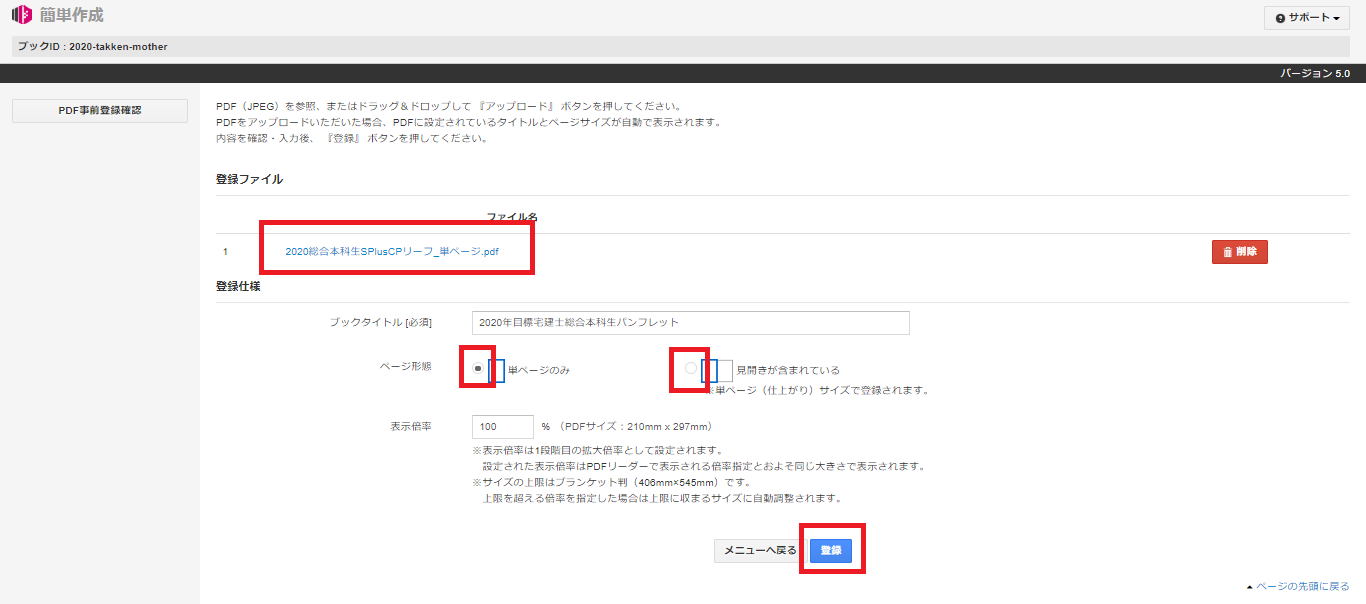Click the 見開きが含まれている label text

click(788, 371)
